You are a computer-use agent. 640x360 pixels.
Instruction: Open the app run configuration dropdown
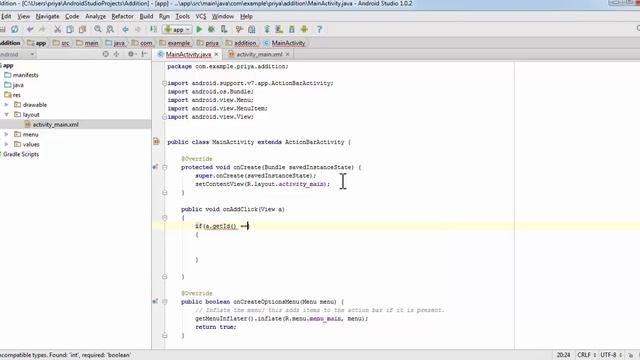(177, 29)
